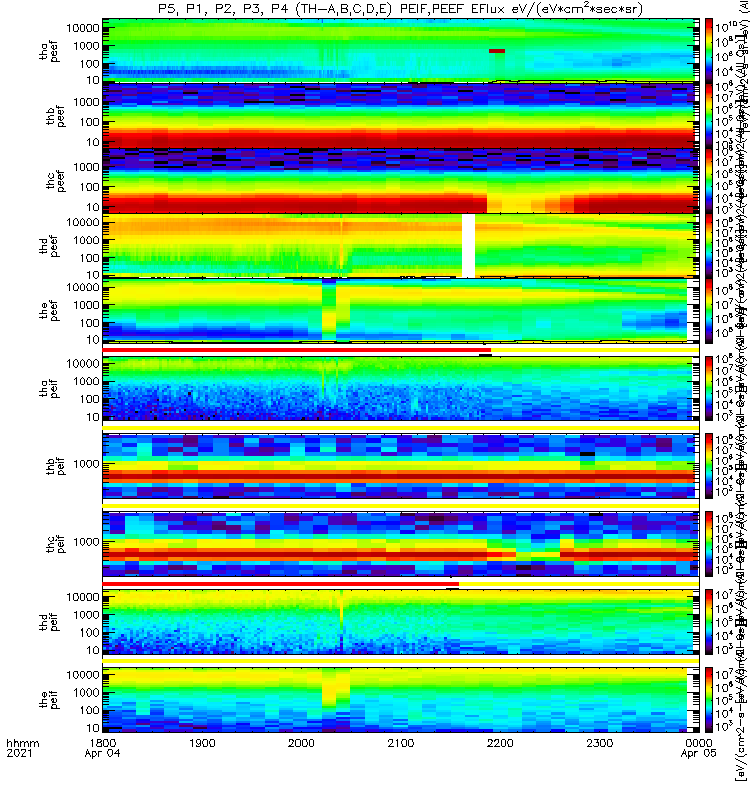
Task: Click the yellow bar below thd peif panel
Action: pyautogui.click(x=401, y=661)
